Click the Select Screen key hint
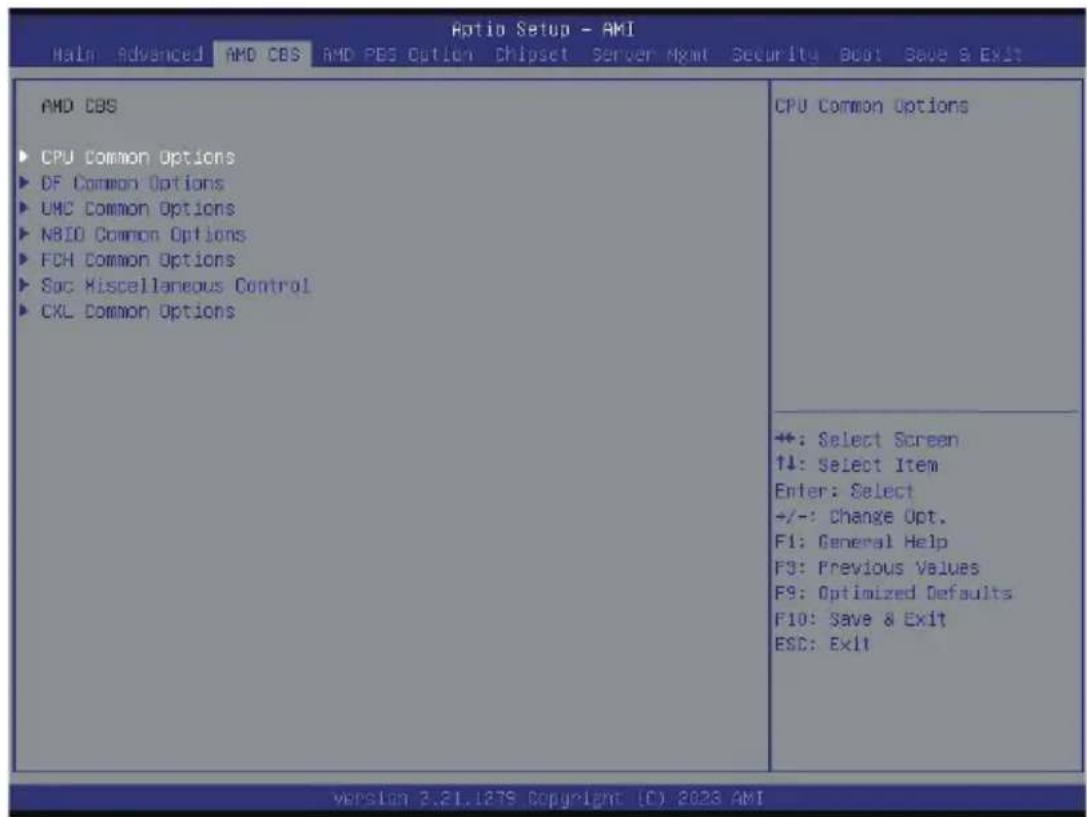 (867, 440)
